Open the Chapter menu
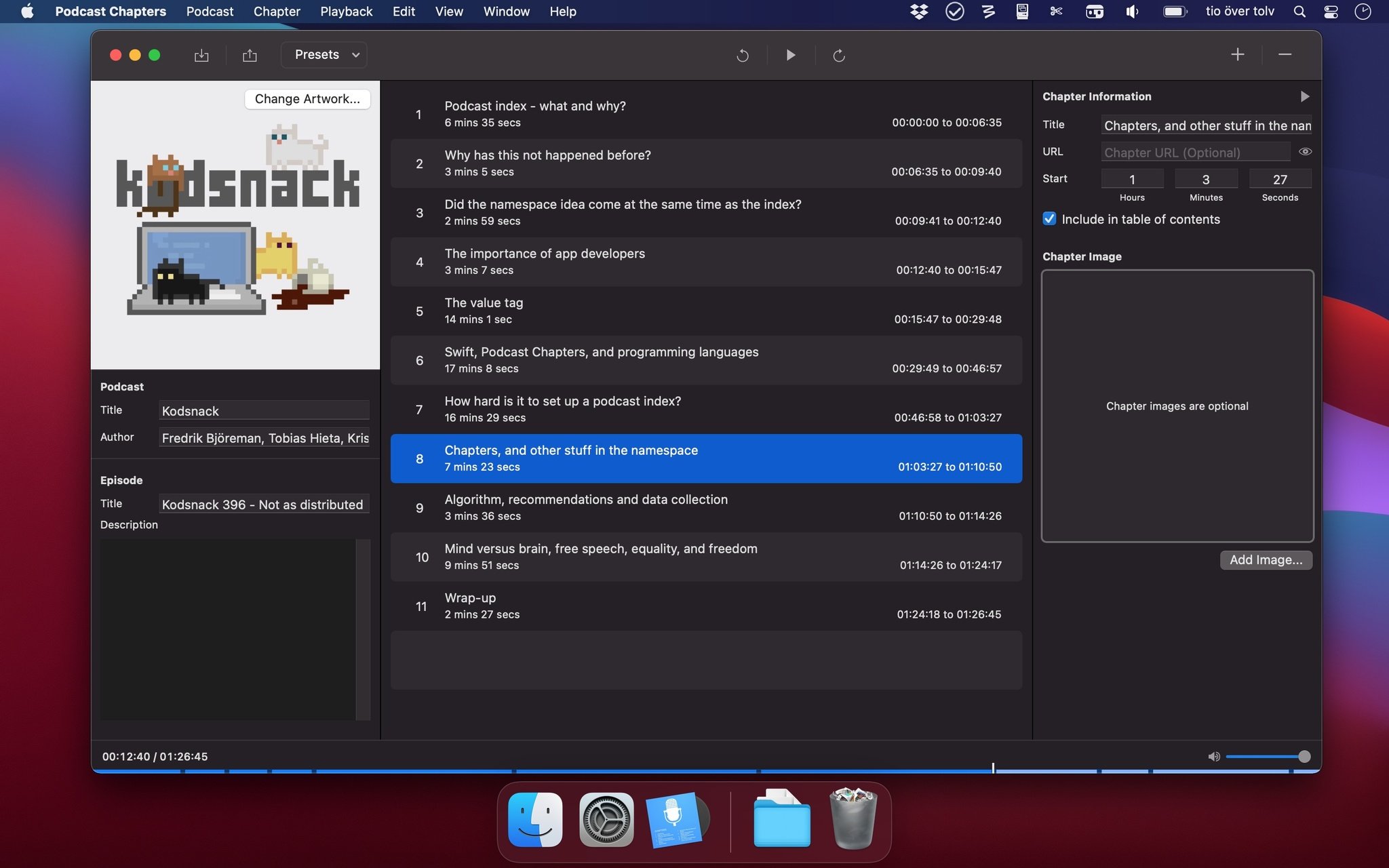The image size is (1389, 868). pos(277,12)
